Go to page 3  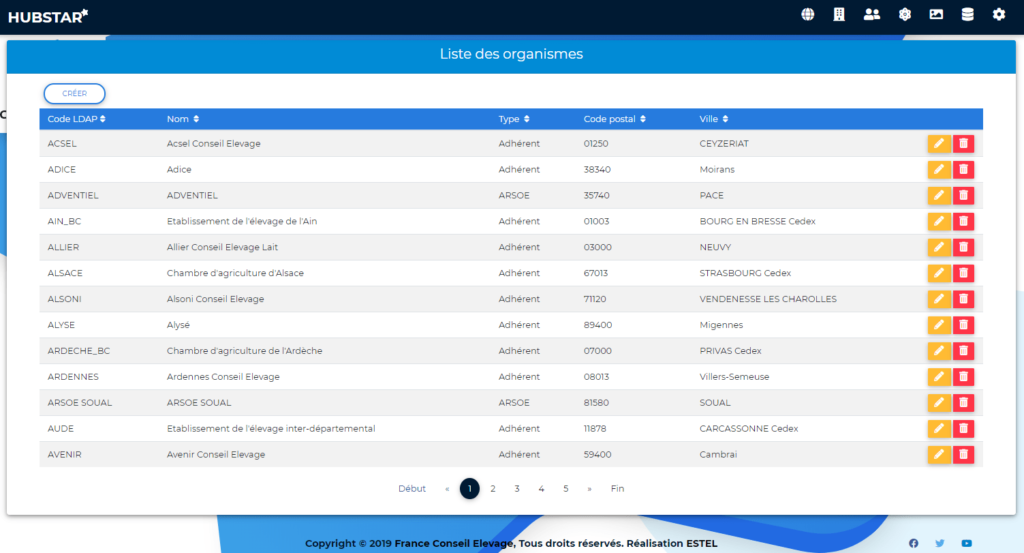tap(517, 488)
